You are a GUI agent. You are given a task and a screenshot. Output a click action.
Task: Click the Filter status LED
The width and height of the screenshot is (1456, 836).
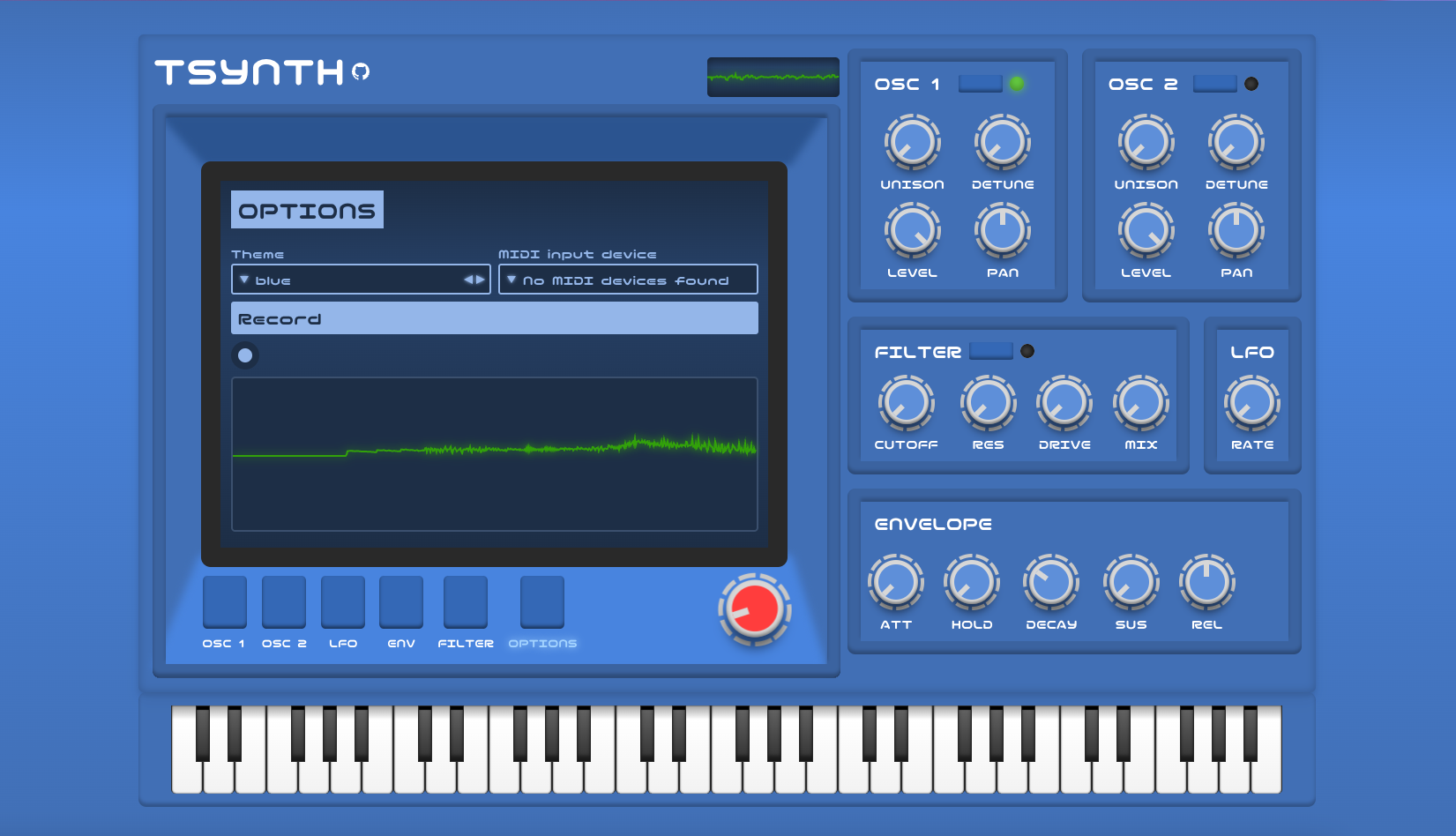(x=1027, y=351)
